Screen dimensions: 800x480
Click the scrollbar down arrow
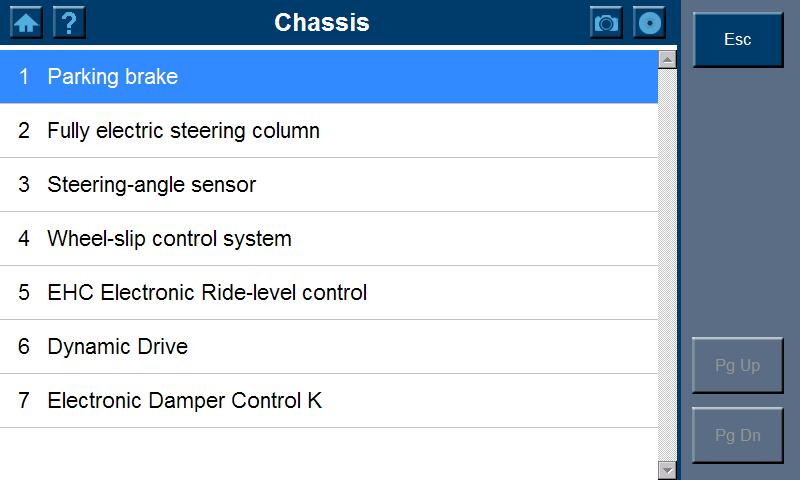668,470
